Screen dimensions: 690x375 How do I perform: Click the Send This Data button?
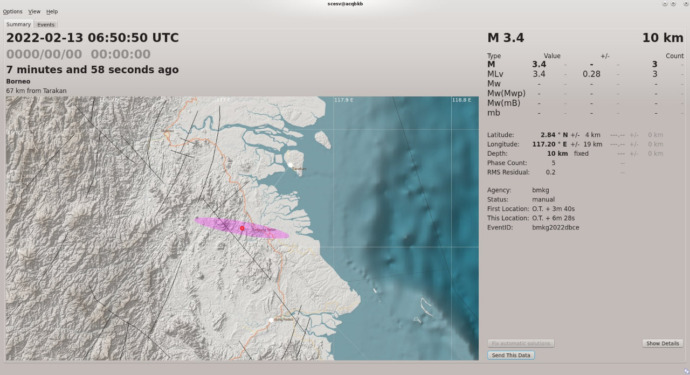(x=511, y=355)
